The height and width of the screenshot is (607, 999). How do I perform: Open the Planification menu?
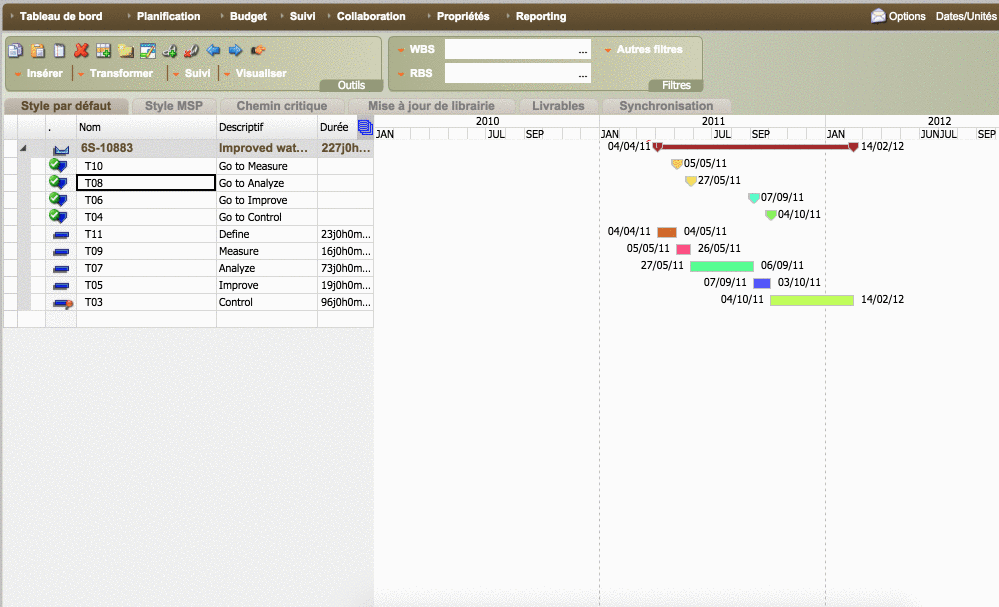168,16
